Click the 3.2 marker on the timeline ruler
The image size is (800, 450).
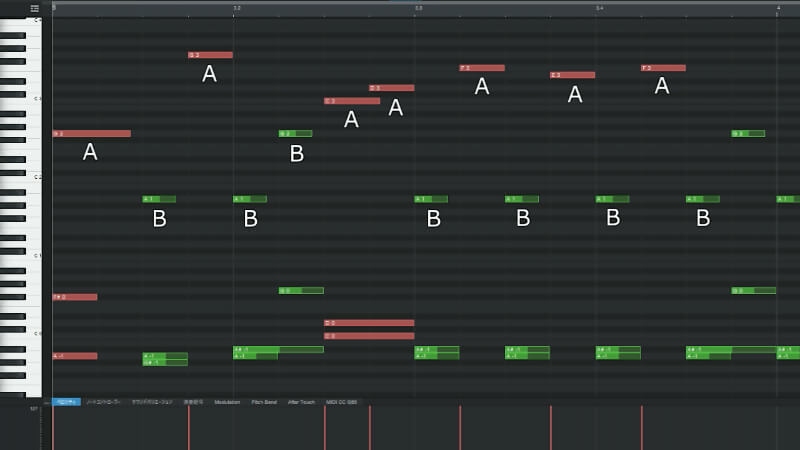click(237, 8)
